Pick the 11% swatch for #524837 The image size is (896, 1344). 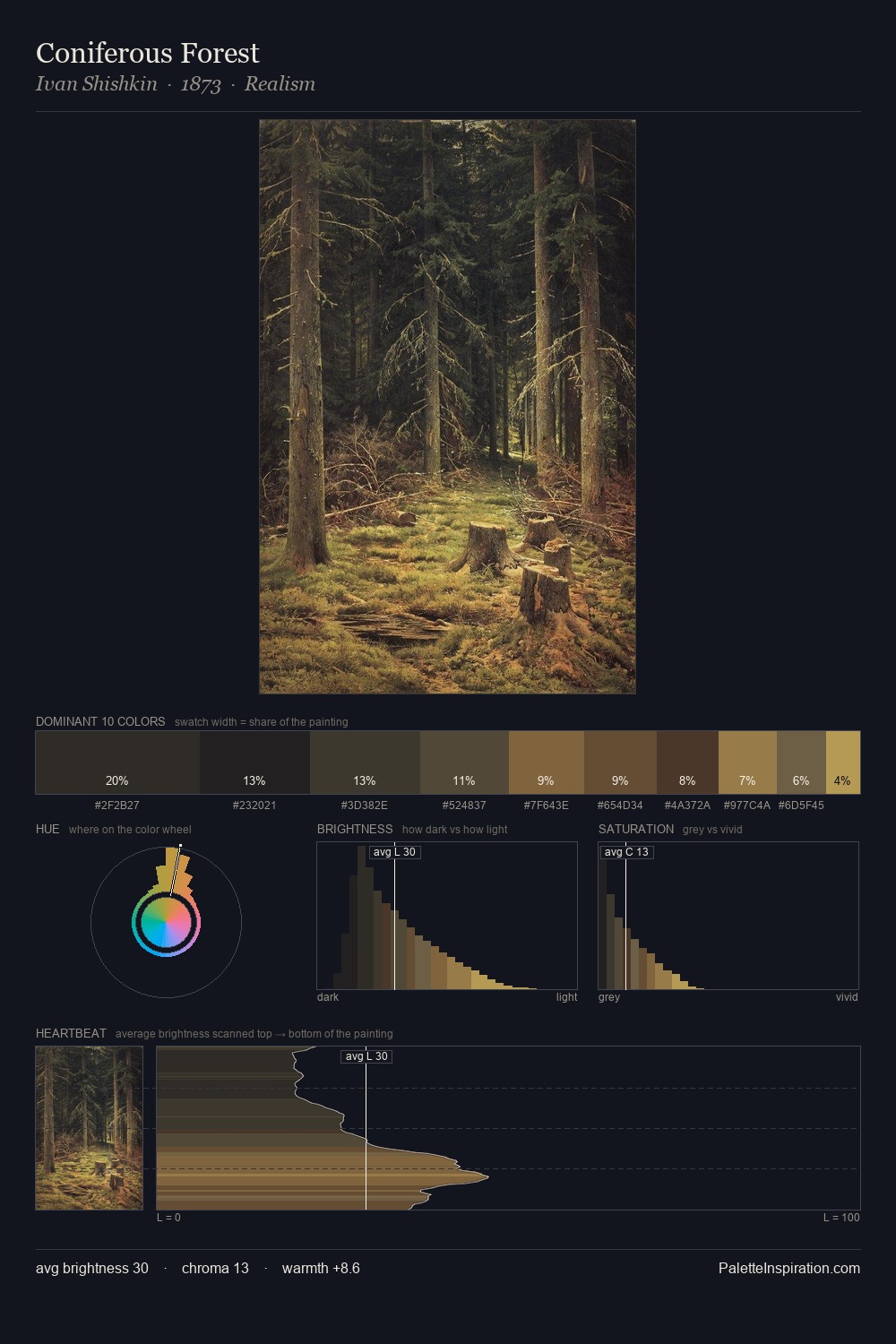tap(464, 762)
